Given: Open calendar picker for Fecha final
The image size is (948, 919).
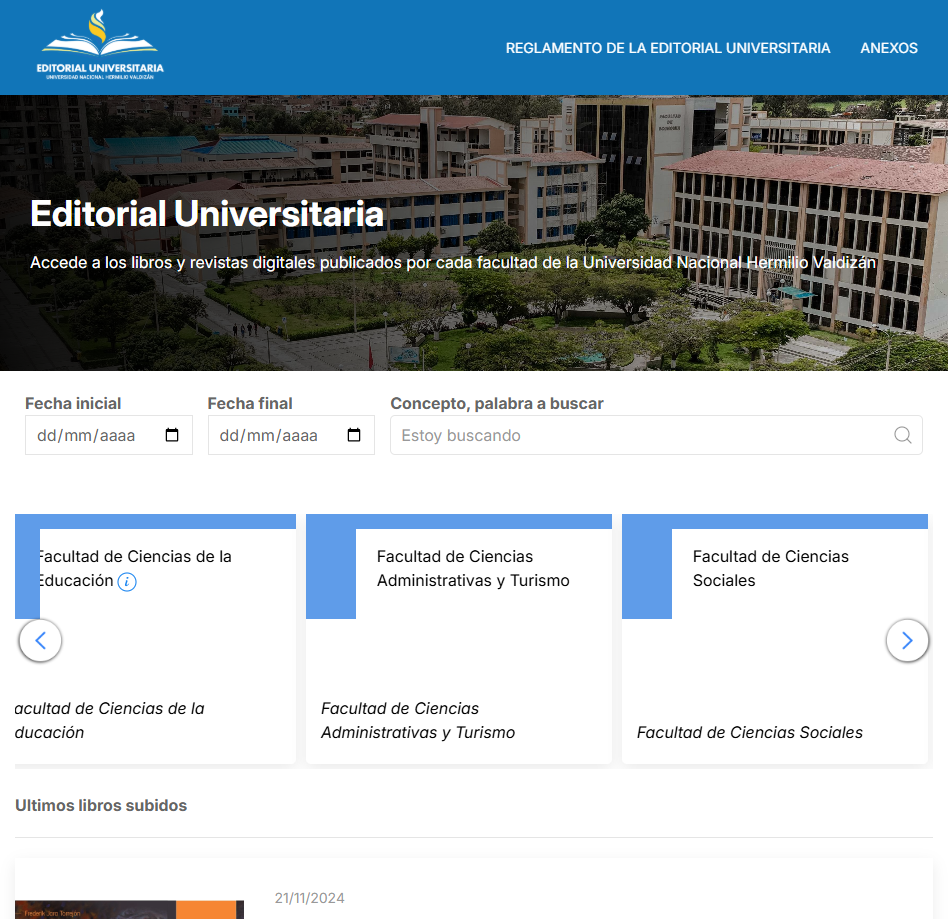Looking at the screenshot, I should click(354, 436).
